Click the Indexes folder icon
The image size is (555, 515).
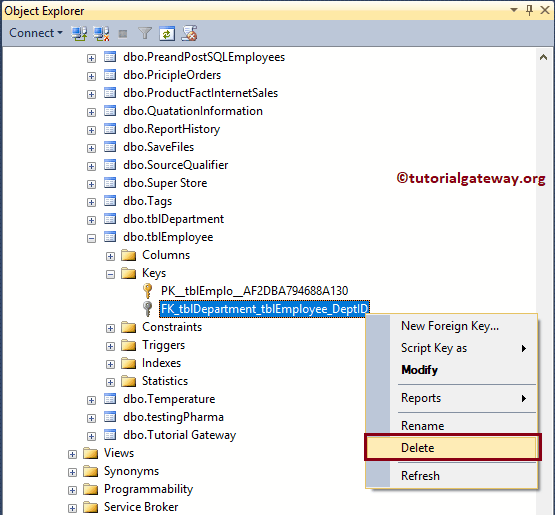point(128,363)
